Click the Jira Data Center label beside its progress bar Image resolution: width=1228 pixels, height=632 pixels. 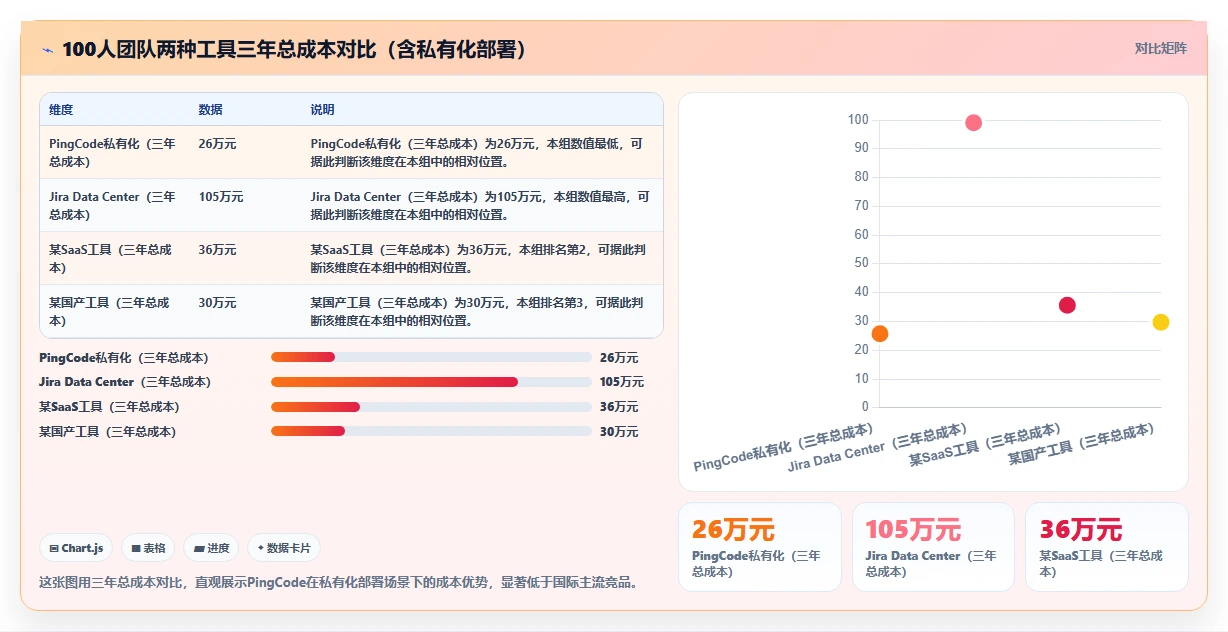[x=125, y=382]
